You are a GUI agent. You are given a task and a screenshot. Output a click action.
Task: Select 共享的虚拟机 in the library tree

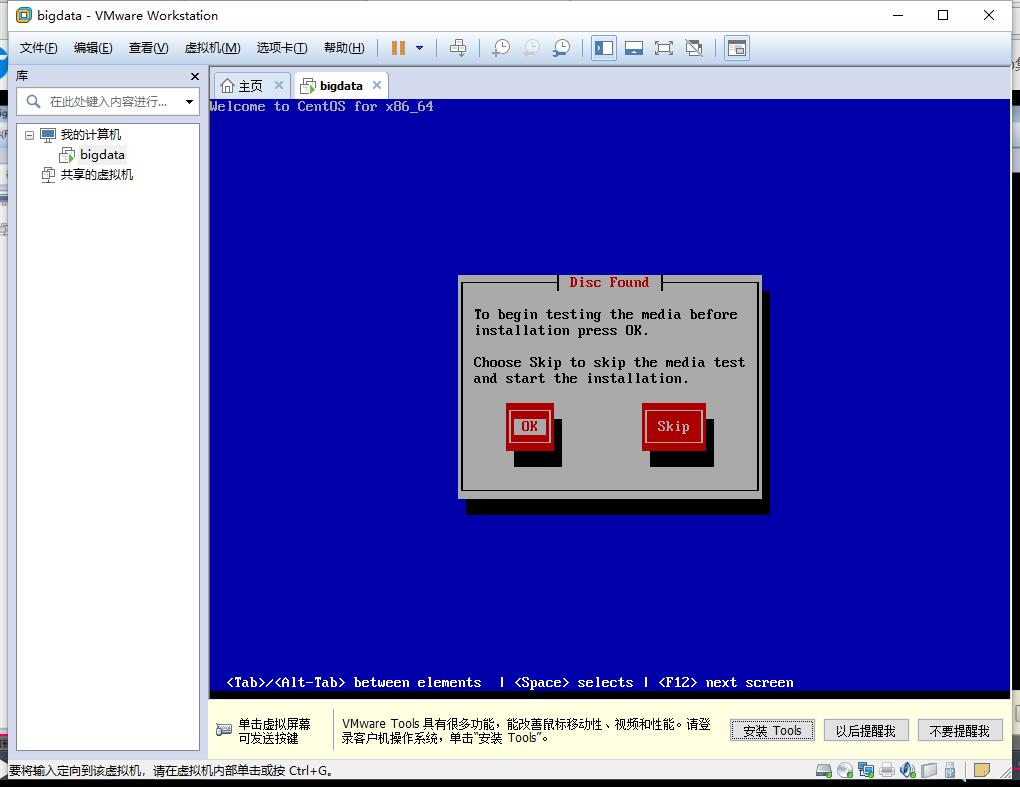click(96, 174)
